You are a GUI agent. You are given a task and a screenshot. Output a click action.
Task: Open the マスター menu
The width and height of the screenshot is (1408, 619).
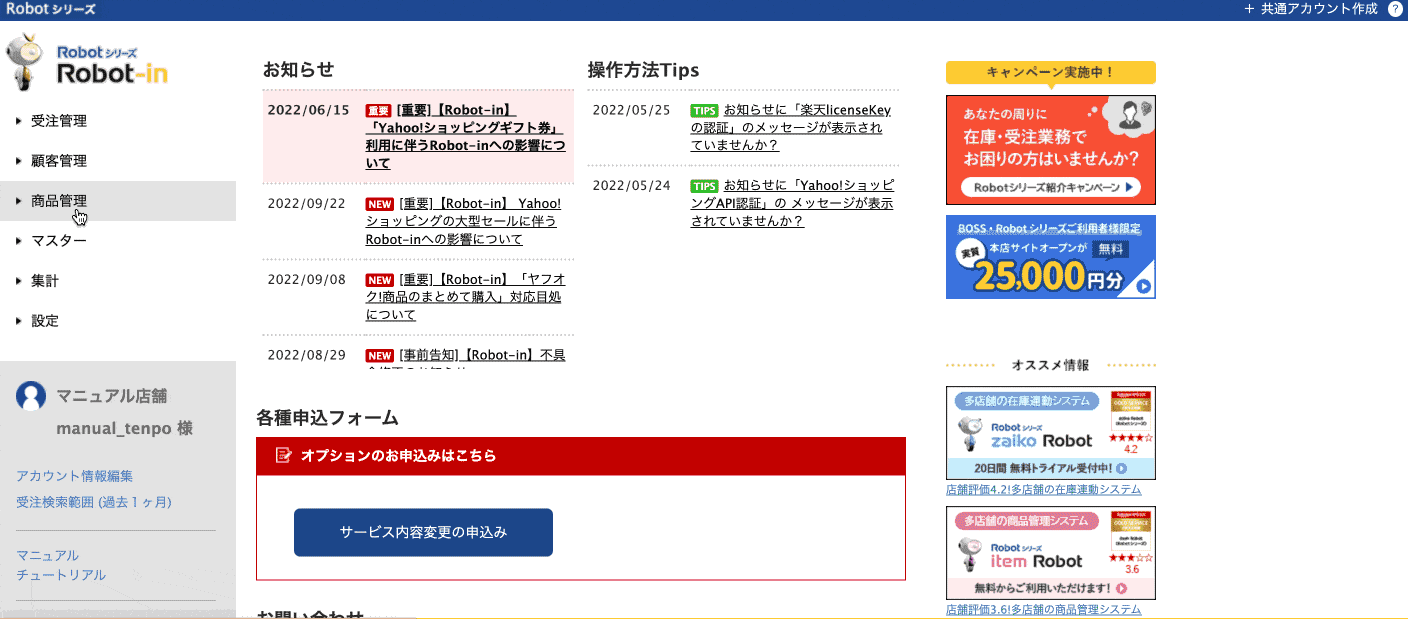(59, 241)
